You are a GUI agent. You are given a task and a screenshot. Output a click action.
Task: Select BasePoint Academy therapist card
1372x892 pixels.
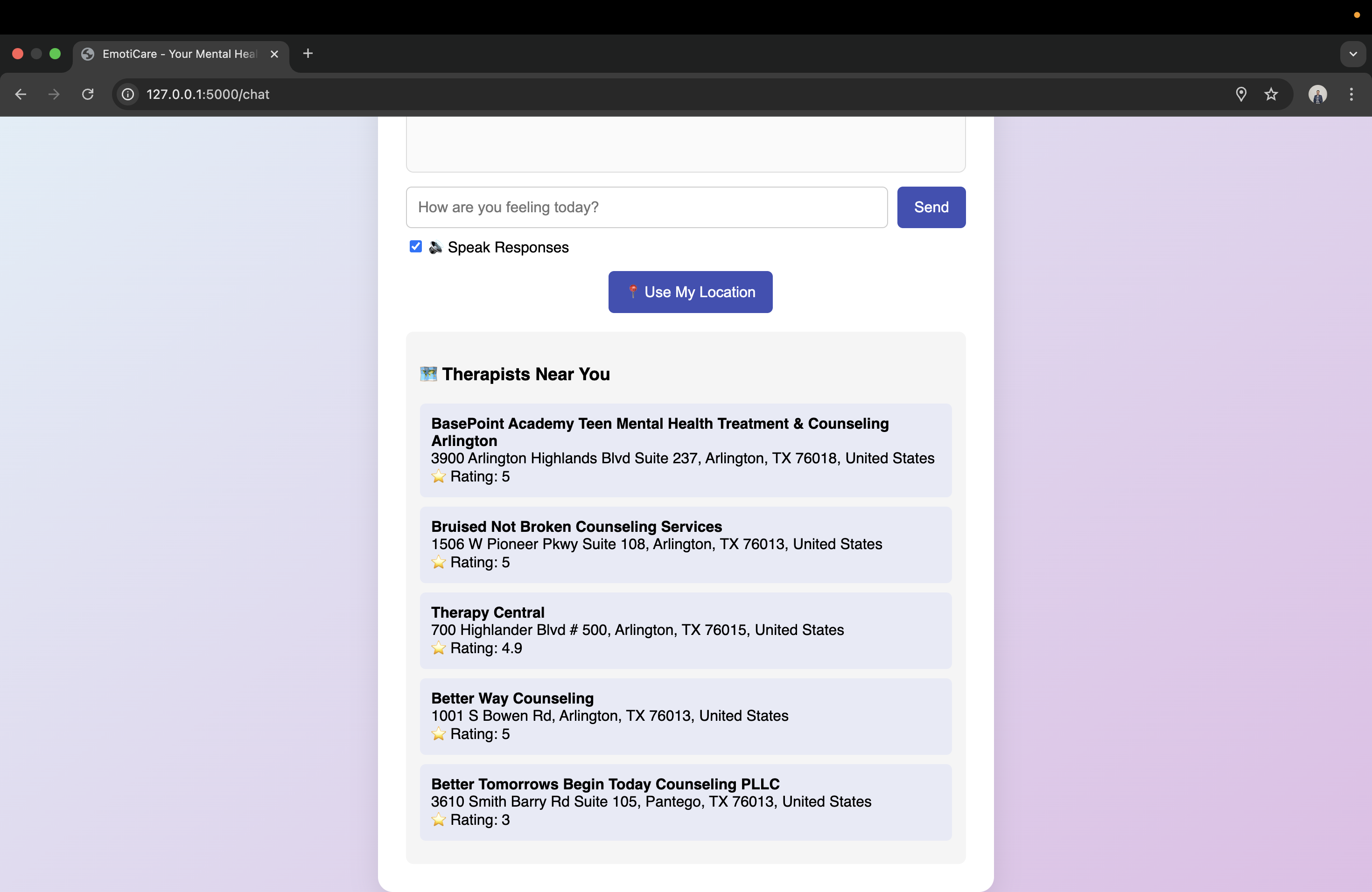[x=685, y=450]
